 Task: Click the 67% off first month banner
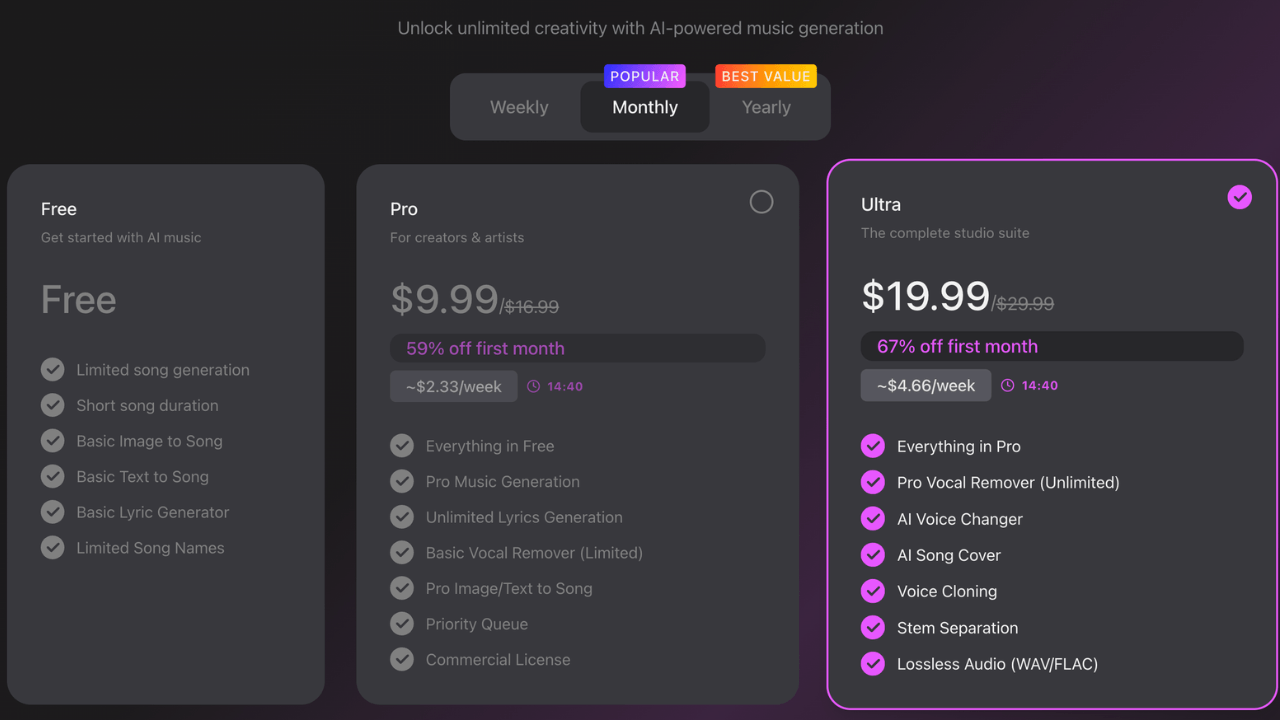coord(1051,347)
